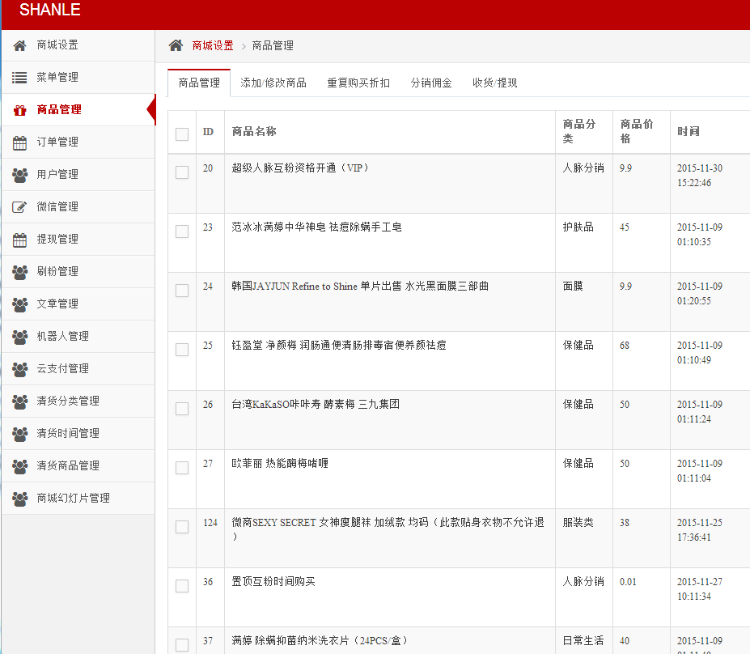Click the users icon beside 商城幻灯片管理
Image resolution: width=750 pixels, height=654 pixels.
tap(20, 499)
